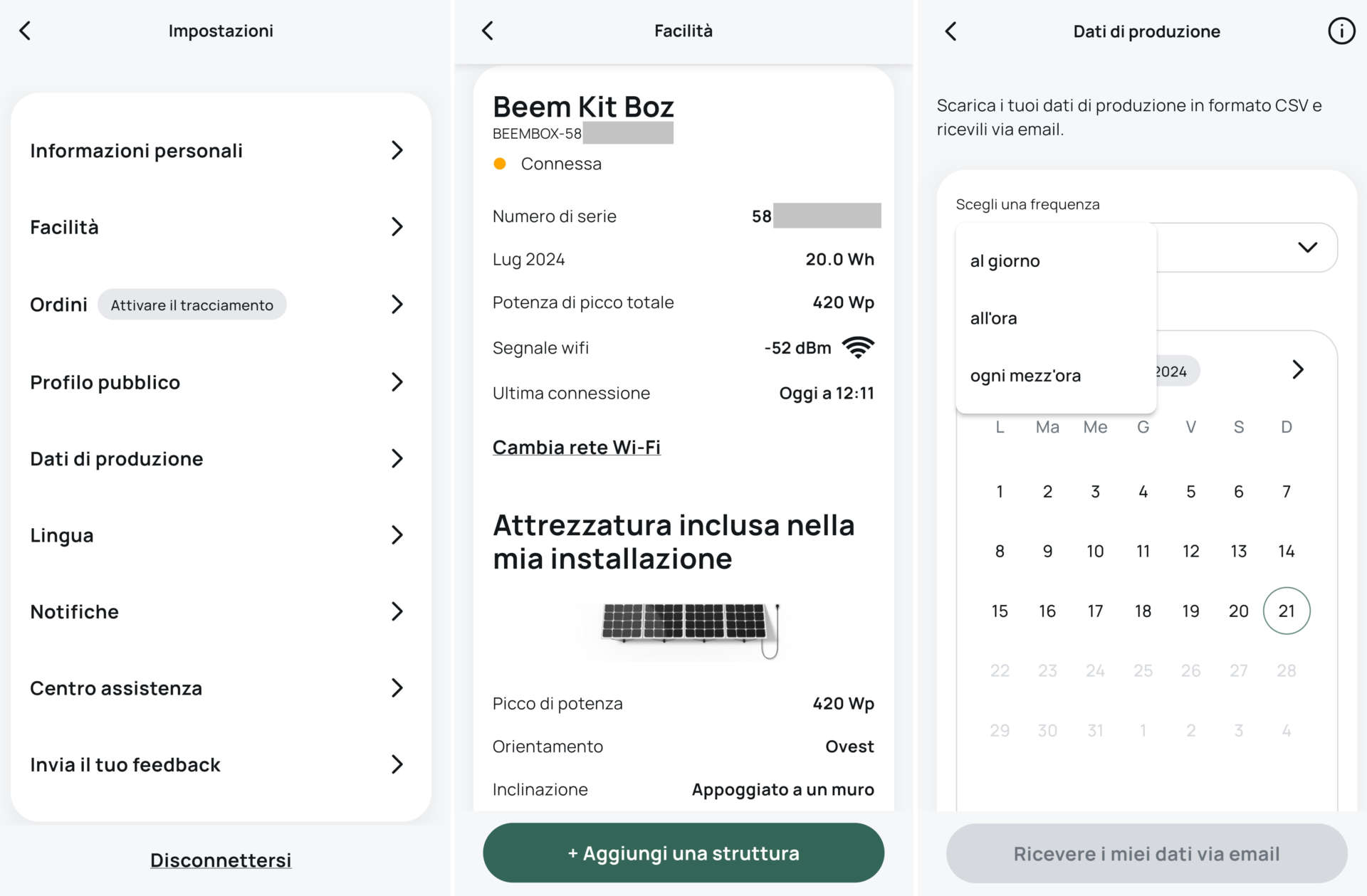Open the Notifiche menu entry
1367x896 pixels.
click(217, 611)
